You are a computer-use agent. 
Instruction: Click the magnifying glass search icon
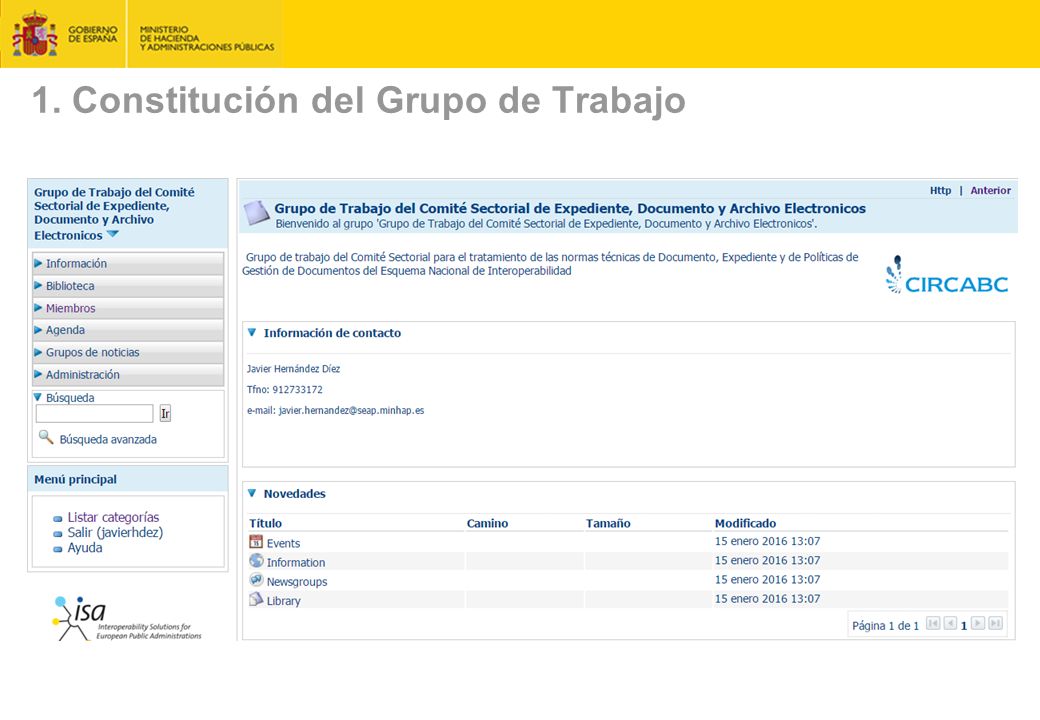pos(46,437)
